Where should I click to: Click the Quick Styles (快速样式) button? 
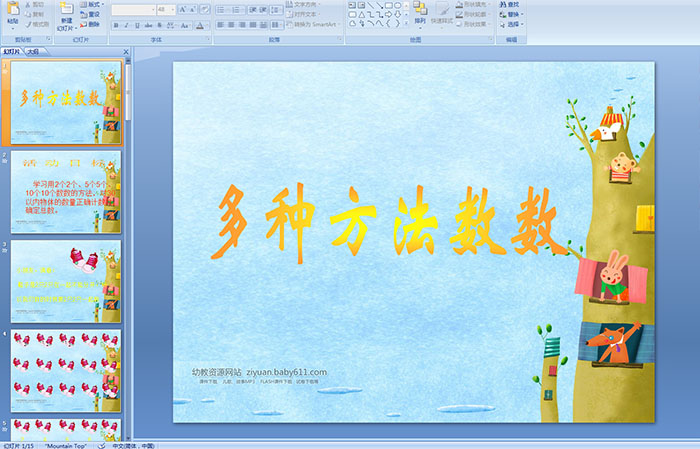click(442, 13)
